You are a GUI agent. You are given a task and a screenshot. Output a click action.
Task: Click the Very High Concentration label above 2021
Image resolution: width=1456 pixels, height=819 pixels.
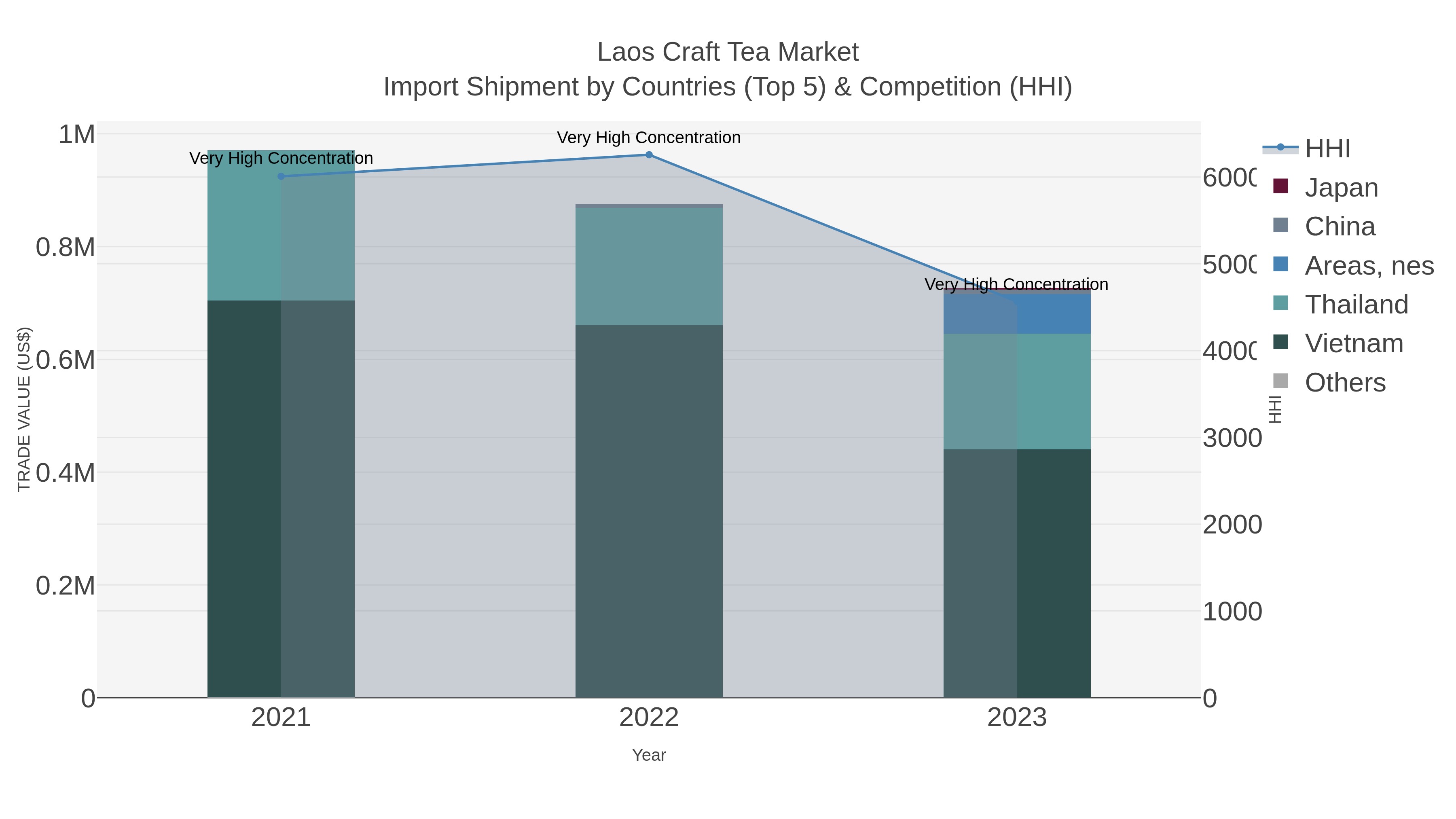coord(281,158)
